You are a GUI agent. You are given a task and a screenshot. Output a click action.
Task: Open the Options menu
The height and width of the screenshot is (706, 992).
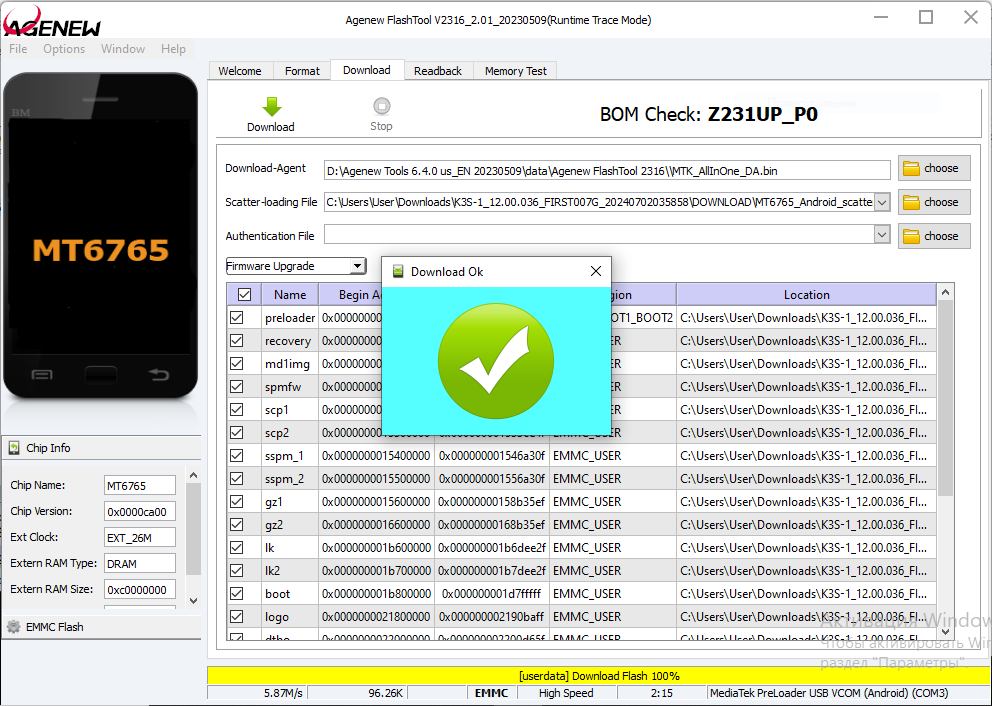pos(64,49)
